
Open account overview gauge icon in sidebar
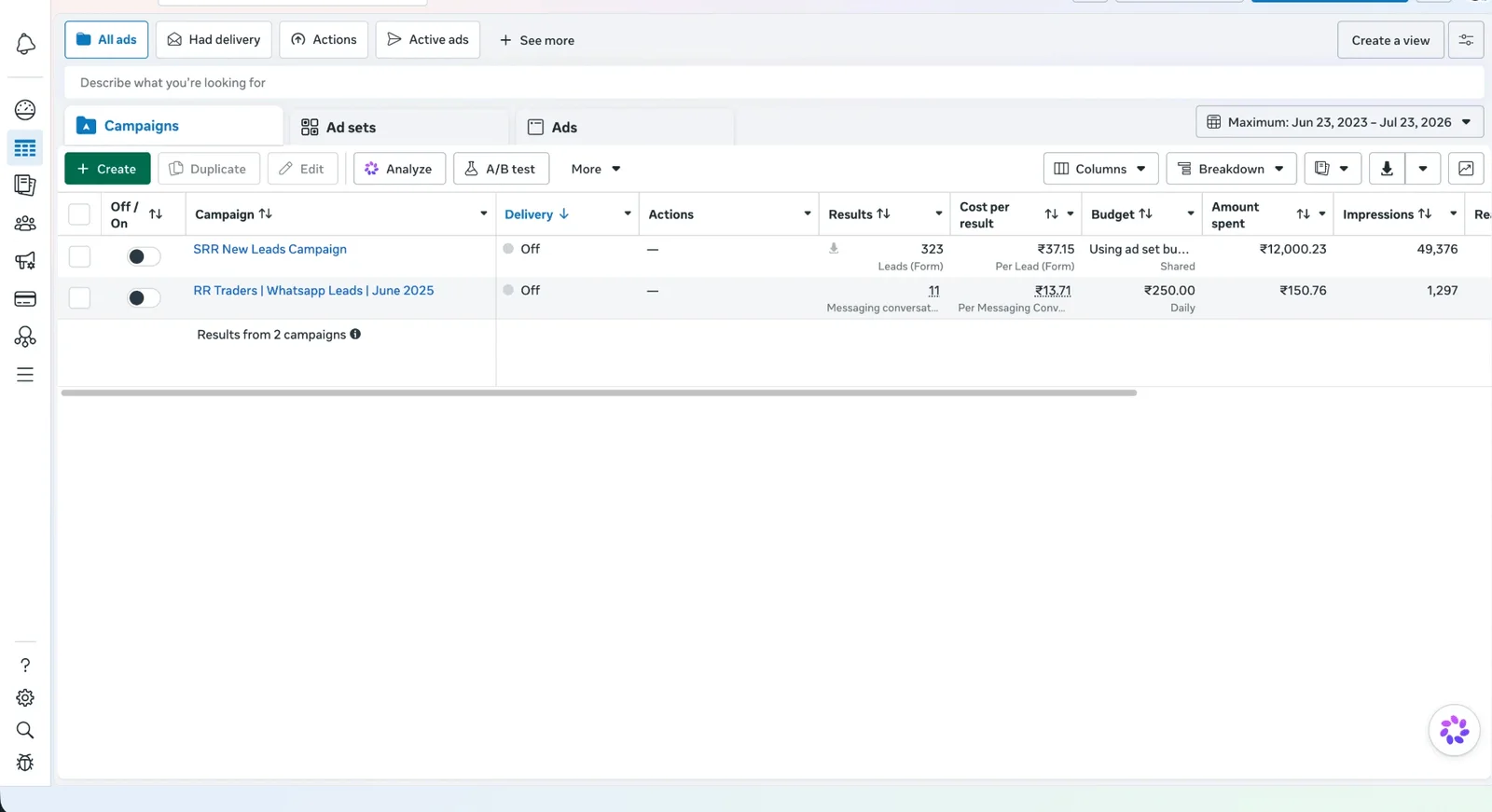point(25,110)
